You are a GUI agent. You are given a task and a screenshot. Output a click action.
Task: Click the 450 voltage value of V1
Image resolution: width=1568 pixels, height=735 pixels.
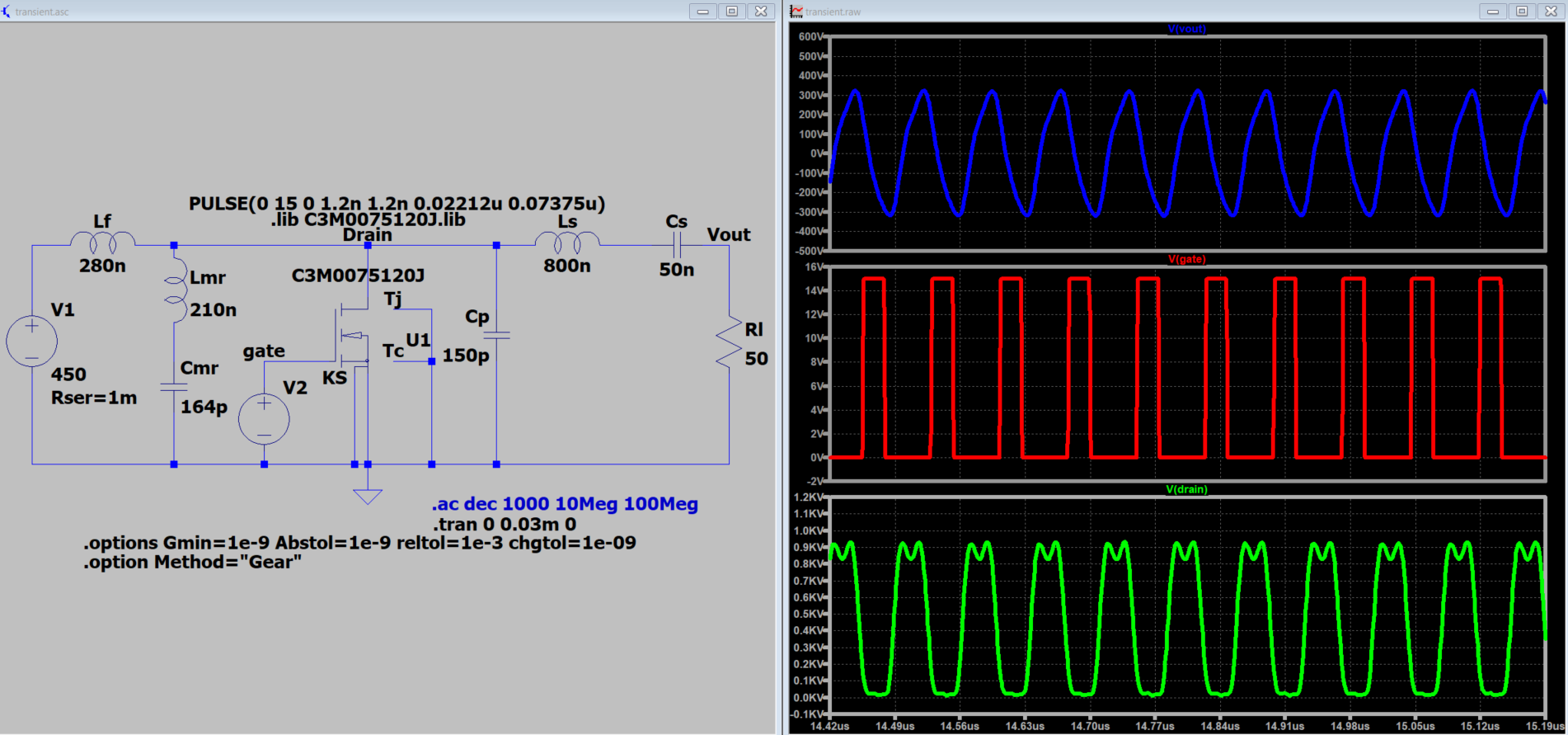[x=68, y=375]
